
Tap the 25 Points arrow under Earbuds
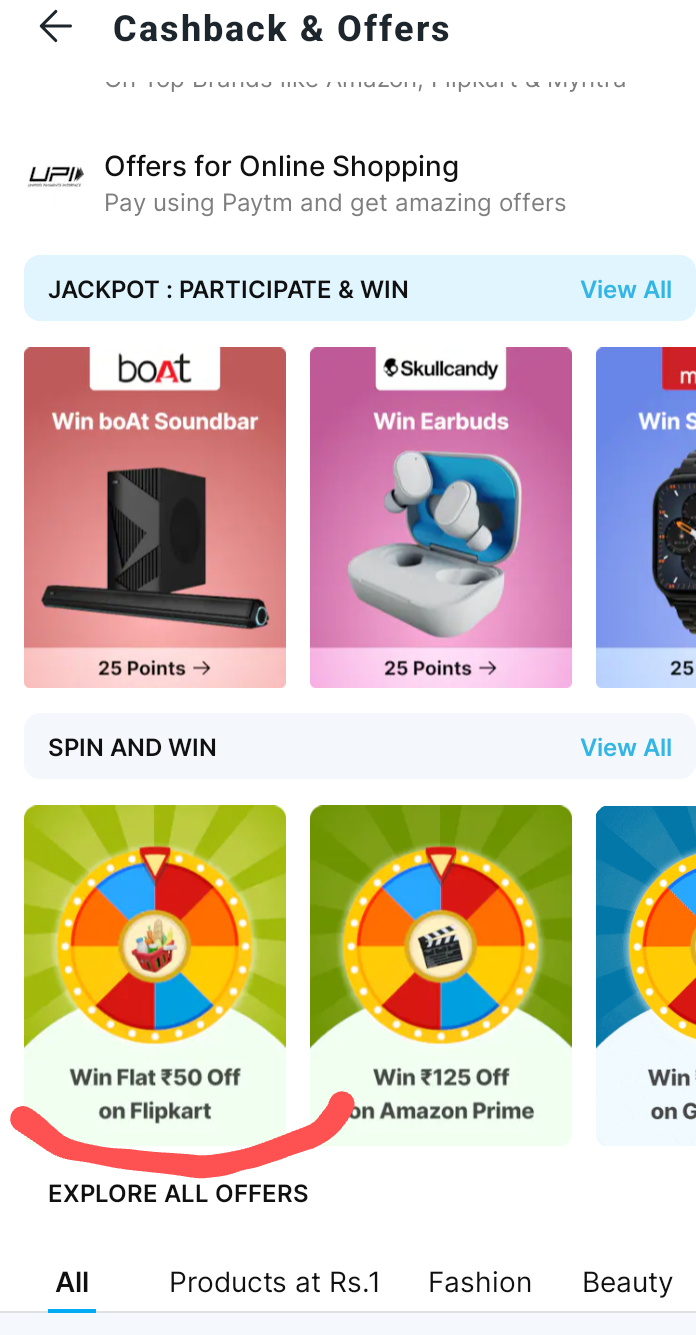click(441, 668)
